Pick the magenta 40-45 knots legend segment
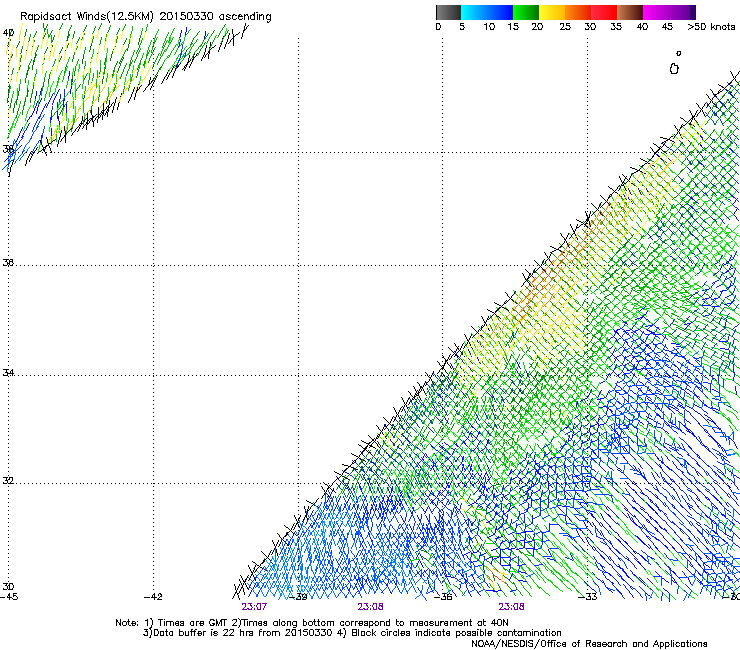The image size is (740, 650). 656,12
